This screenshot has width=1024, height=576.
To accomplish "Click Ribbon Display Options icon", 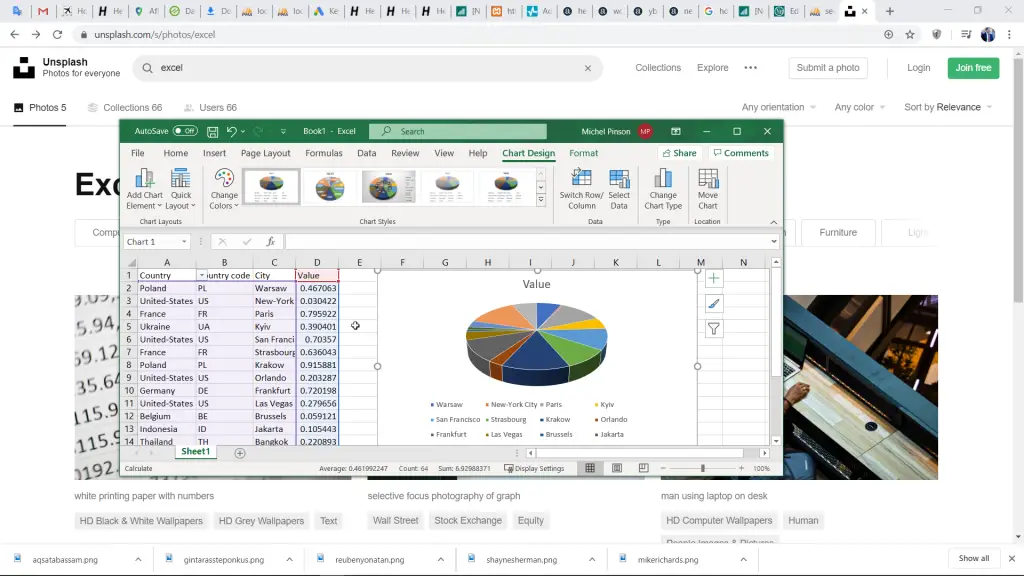I will (676, 131).
